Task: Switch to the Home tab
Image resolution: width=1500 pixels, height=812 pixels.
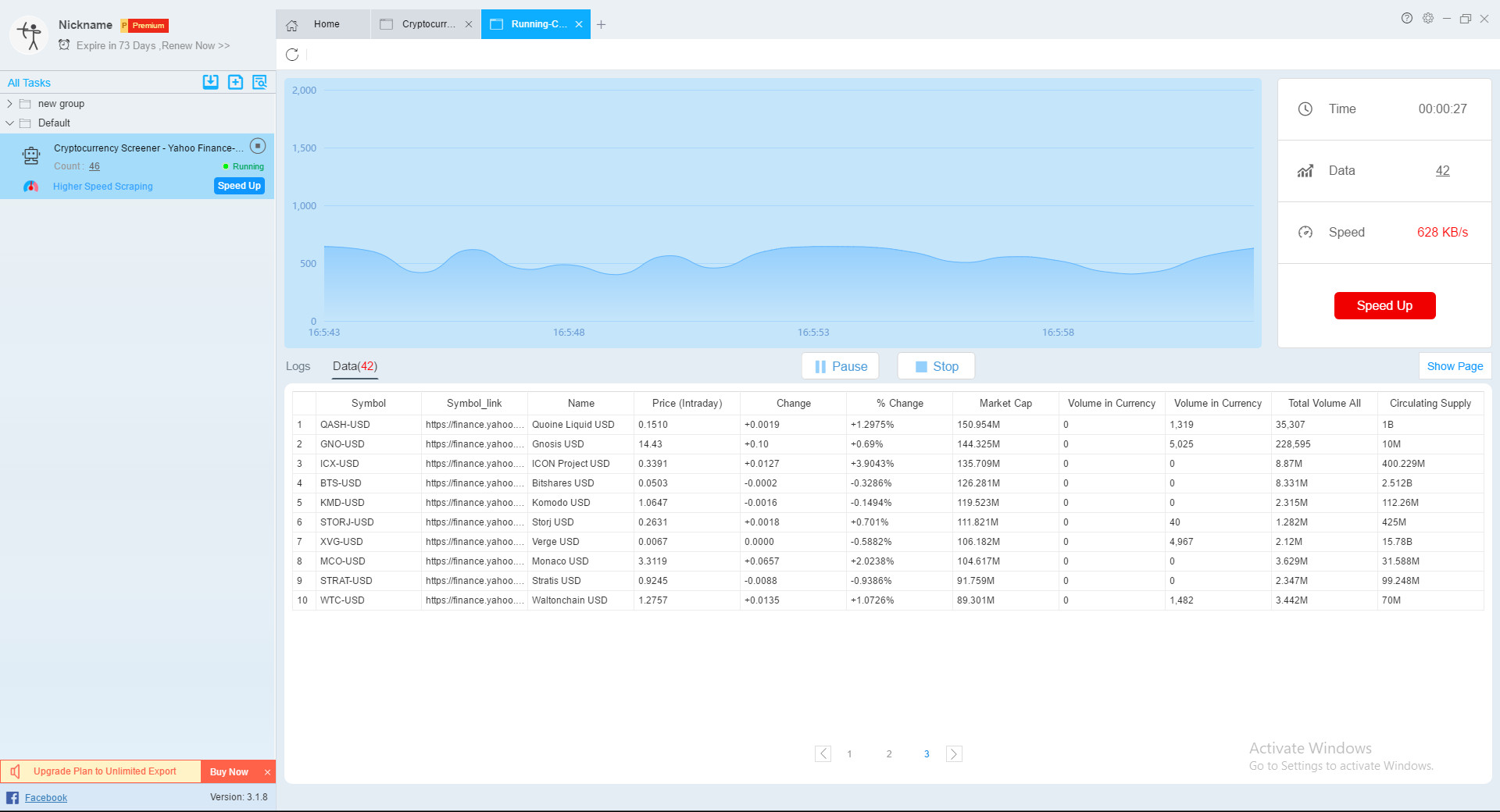Action: [323, 24]
